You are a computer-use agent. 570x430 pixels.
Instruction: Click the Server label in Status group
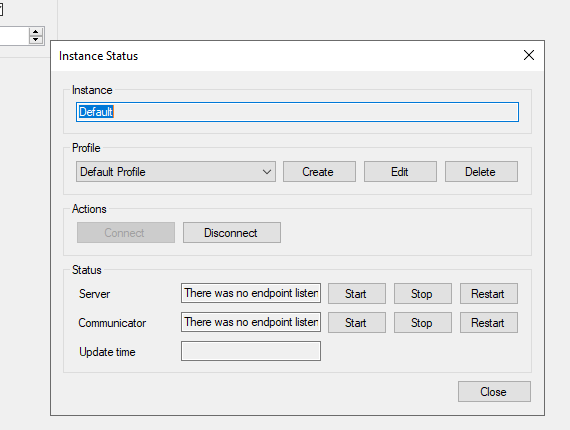95,294
